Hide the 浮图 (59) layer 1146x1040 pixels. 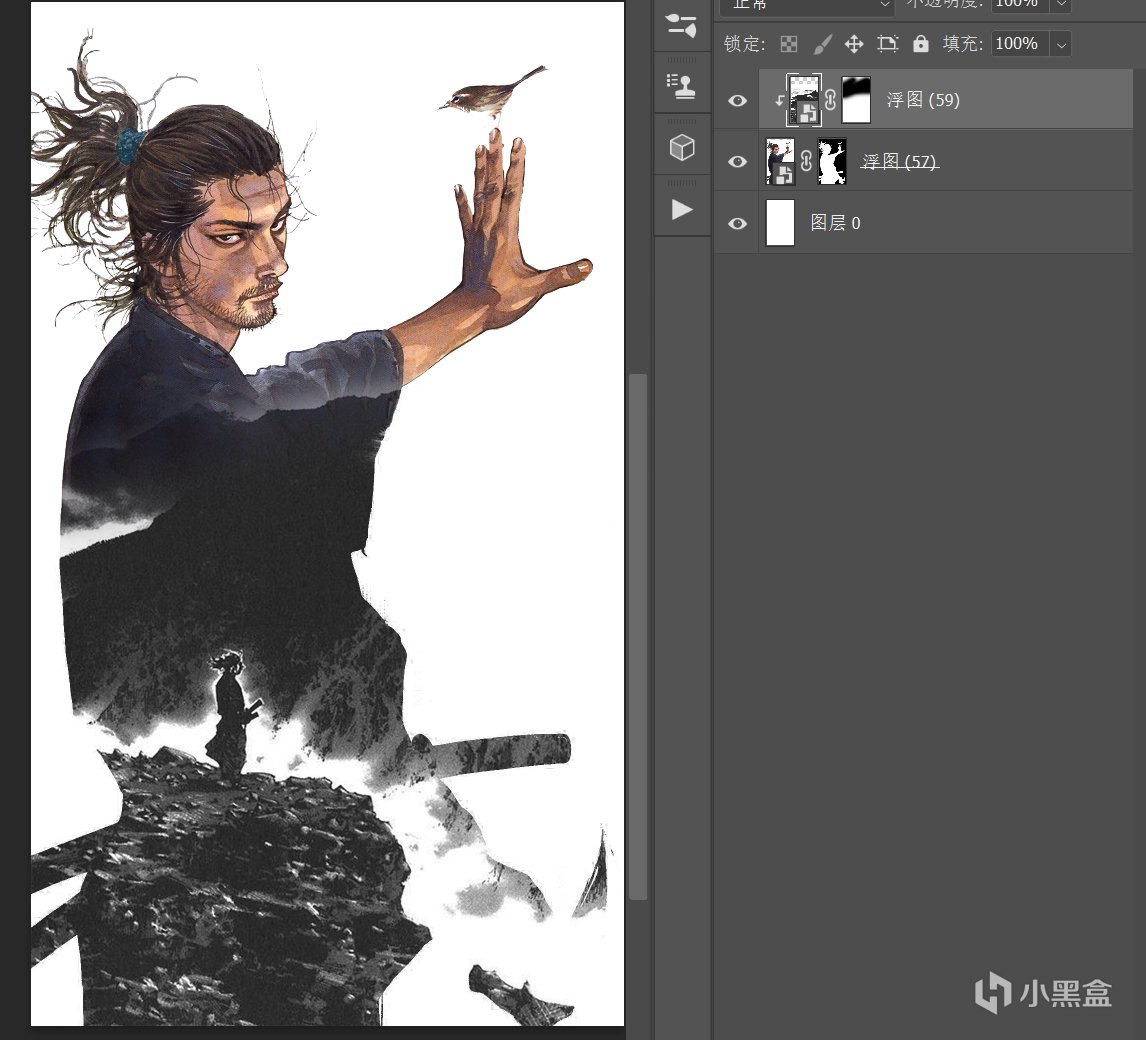(737, 100)
